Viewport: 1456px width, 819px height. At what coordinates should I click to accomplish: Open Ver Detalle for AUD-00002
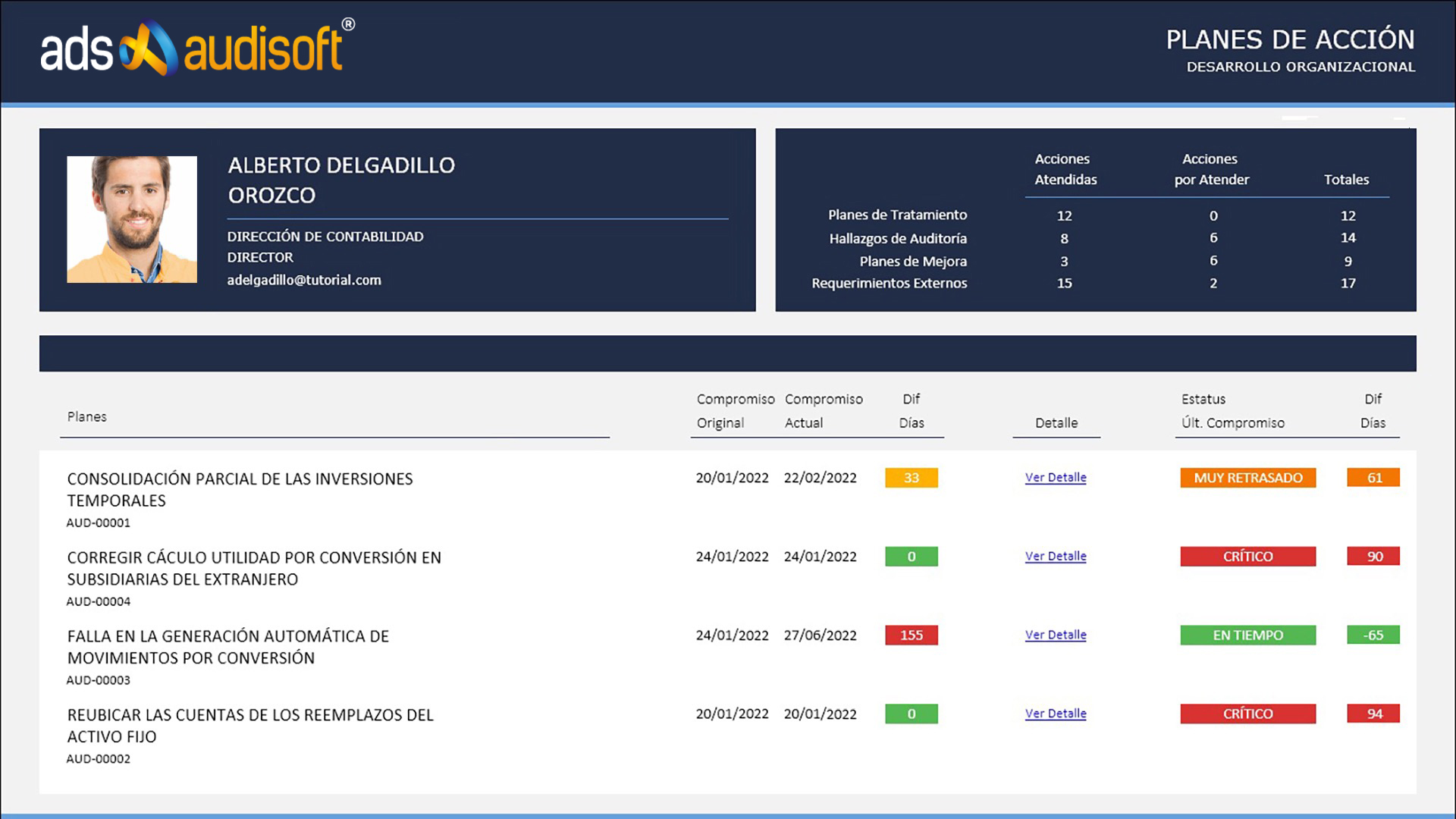click(x=1055, y=713)
